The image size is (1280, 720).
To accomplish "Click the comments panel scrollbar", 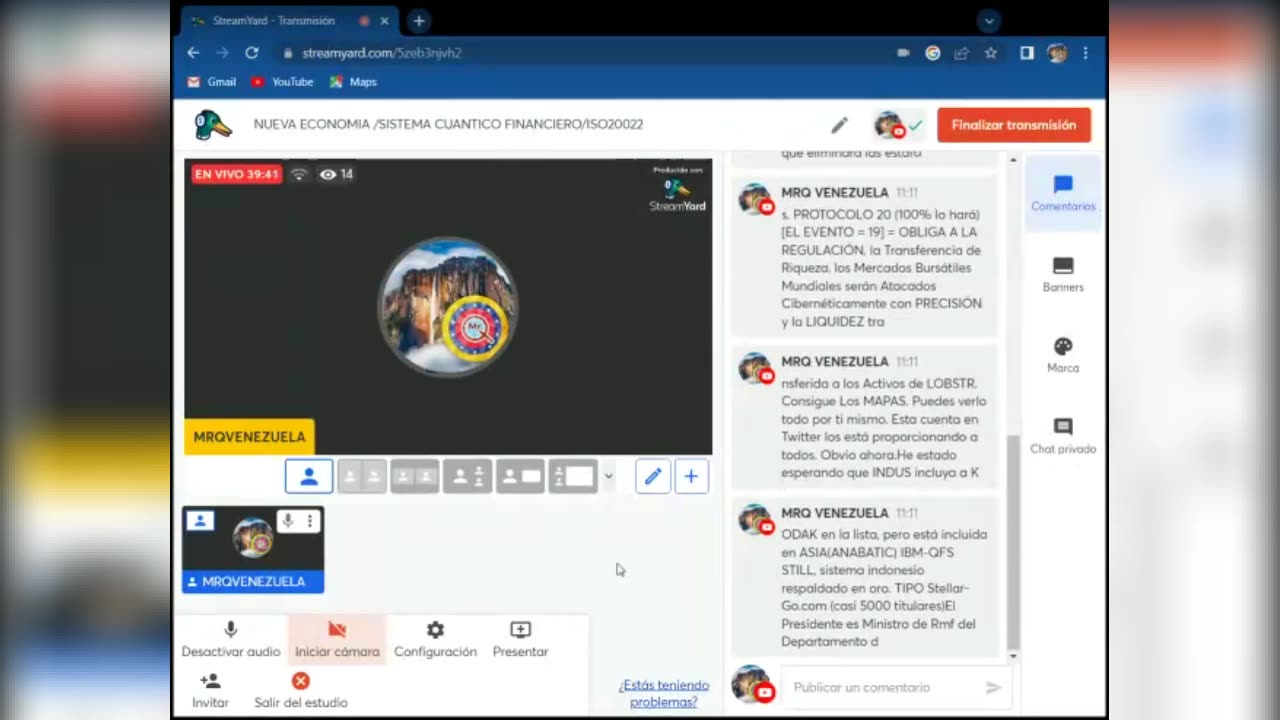I will (1013, 542).
